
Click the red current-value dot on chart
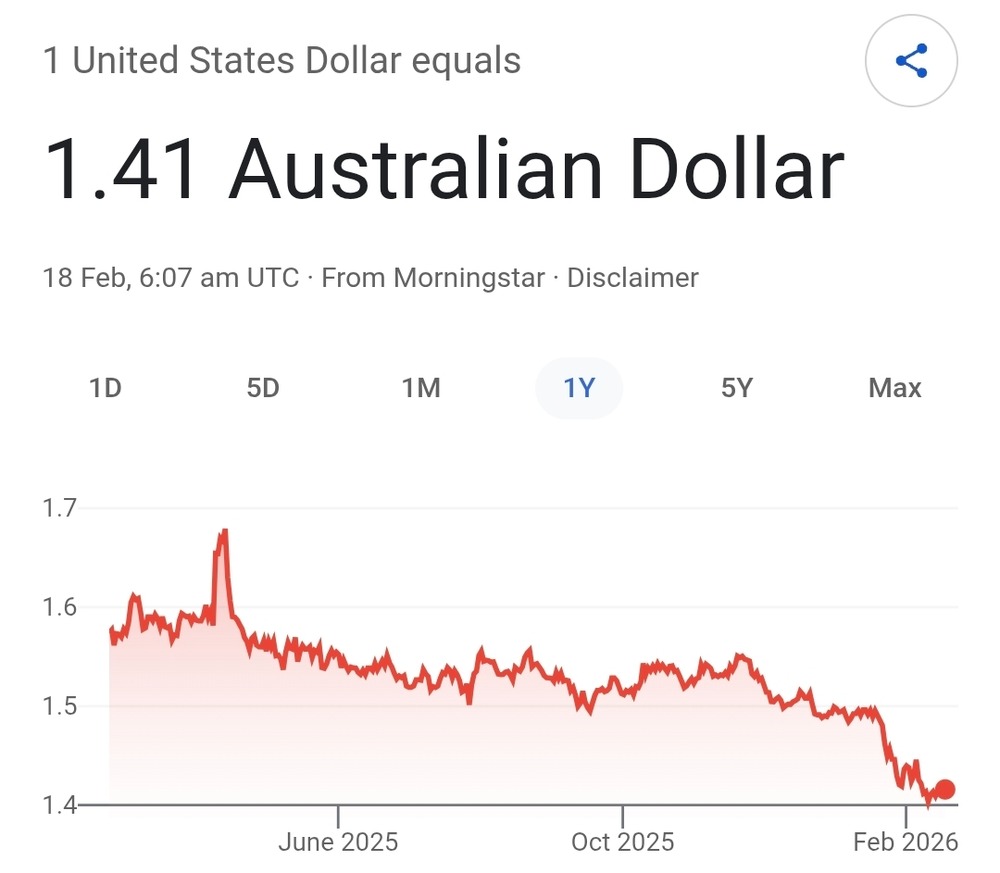coord(944,790)
